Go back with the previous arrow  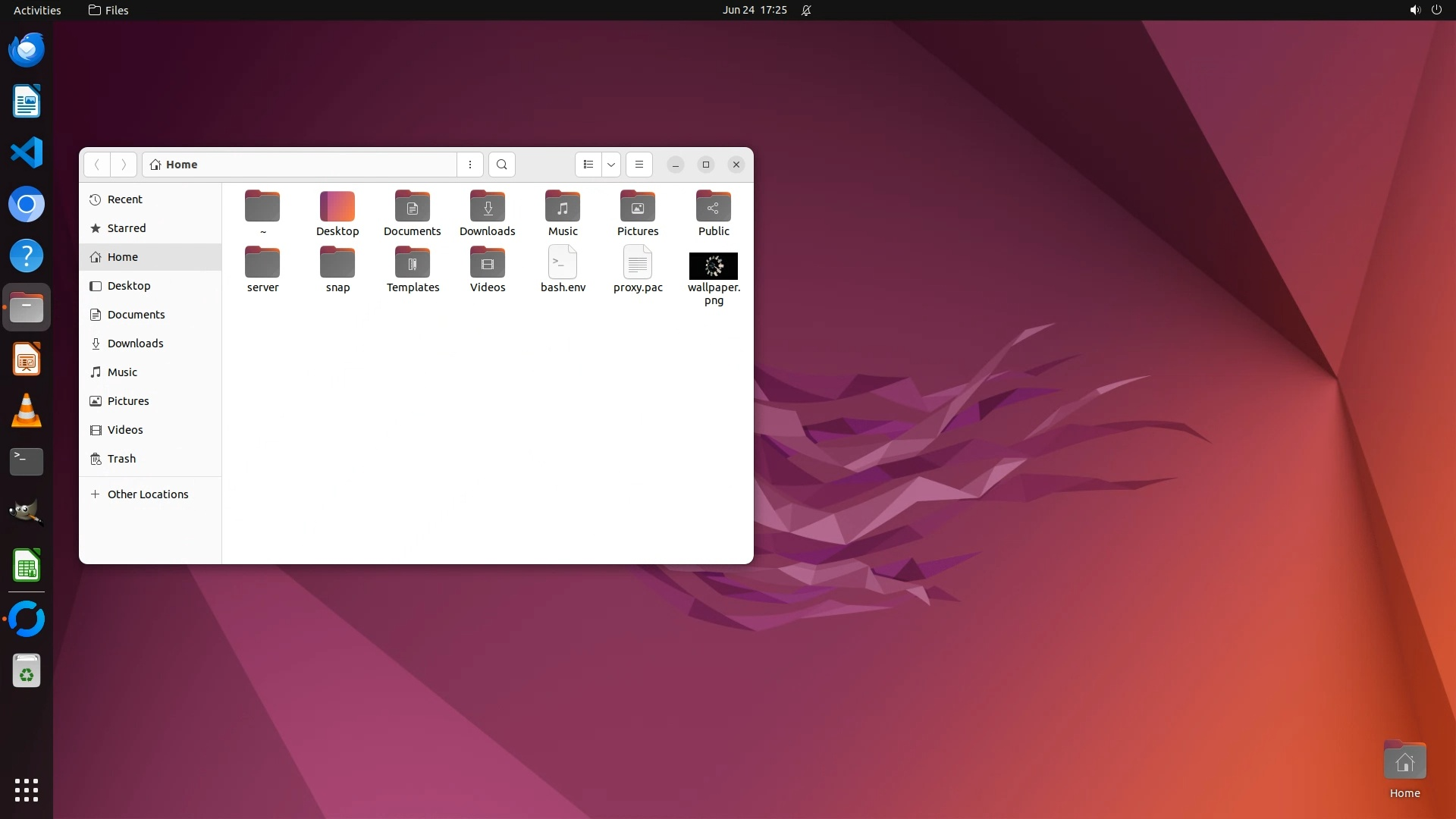97,165
